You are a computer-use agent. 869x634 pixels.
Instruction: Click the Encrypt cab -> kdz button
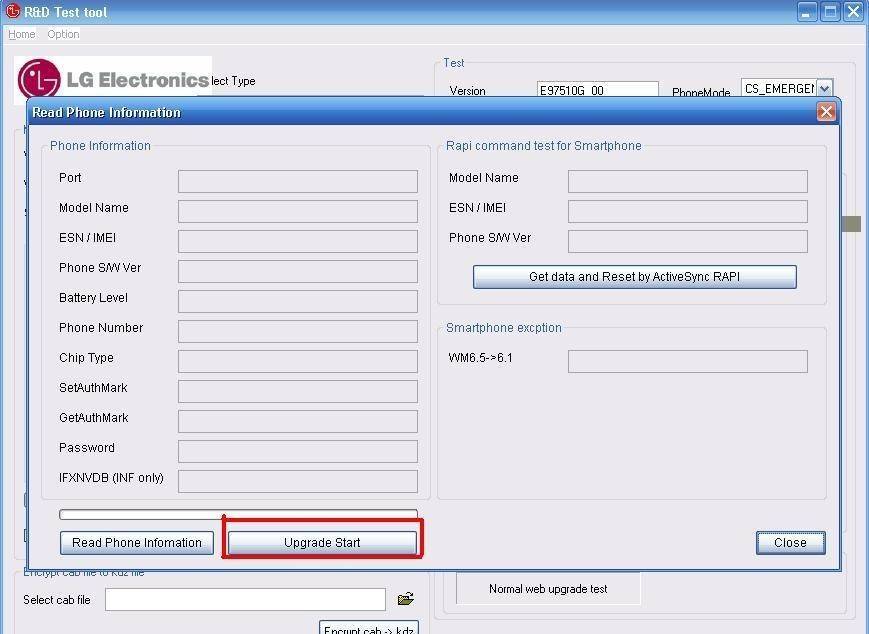click(369, 628)
